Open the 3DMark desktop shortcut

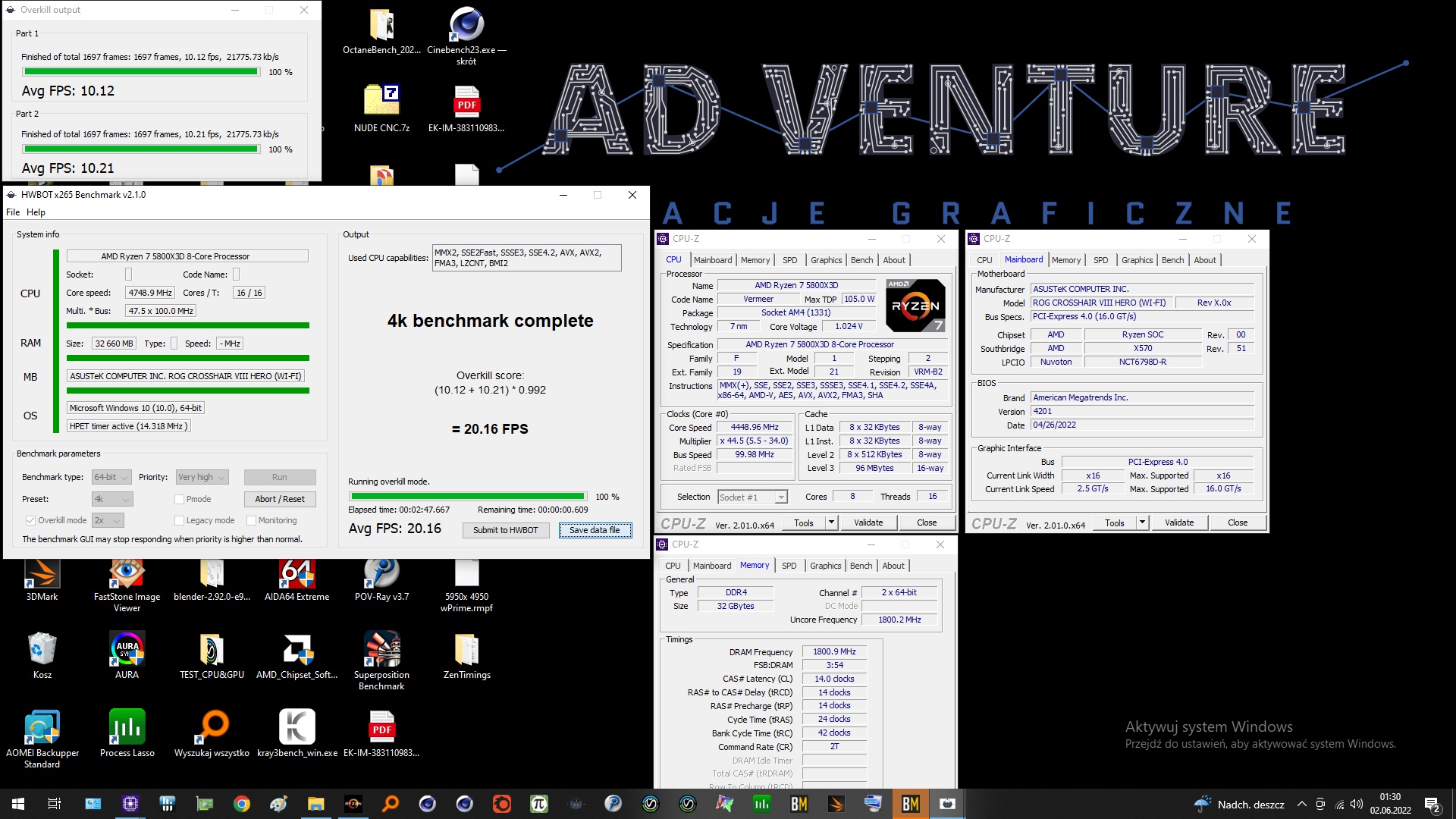coord(42,580)
